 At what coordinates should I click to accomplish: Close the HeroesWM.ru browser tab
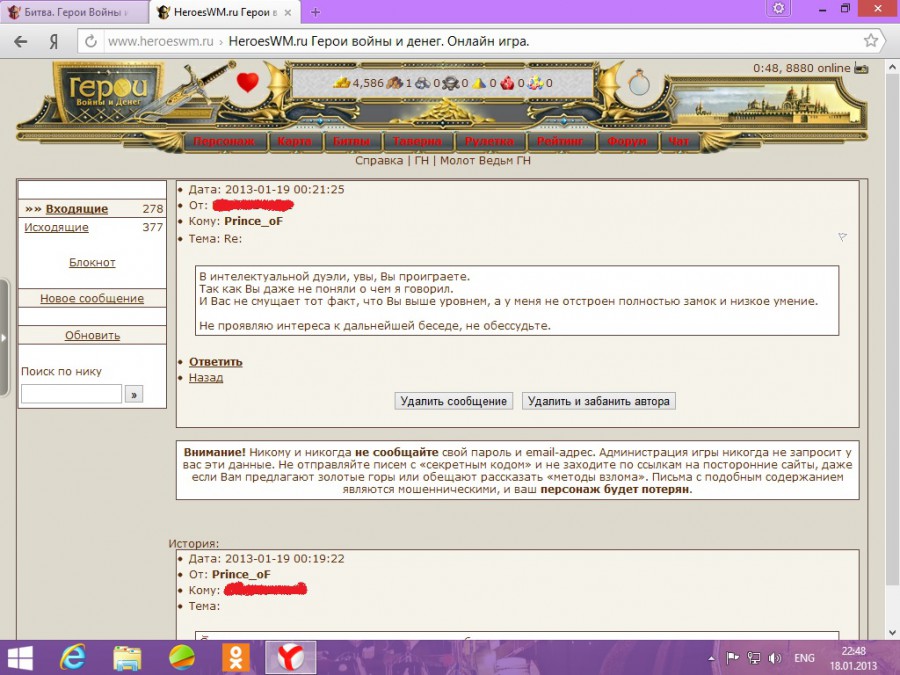coord(288,13)
